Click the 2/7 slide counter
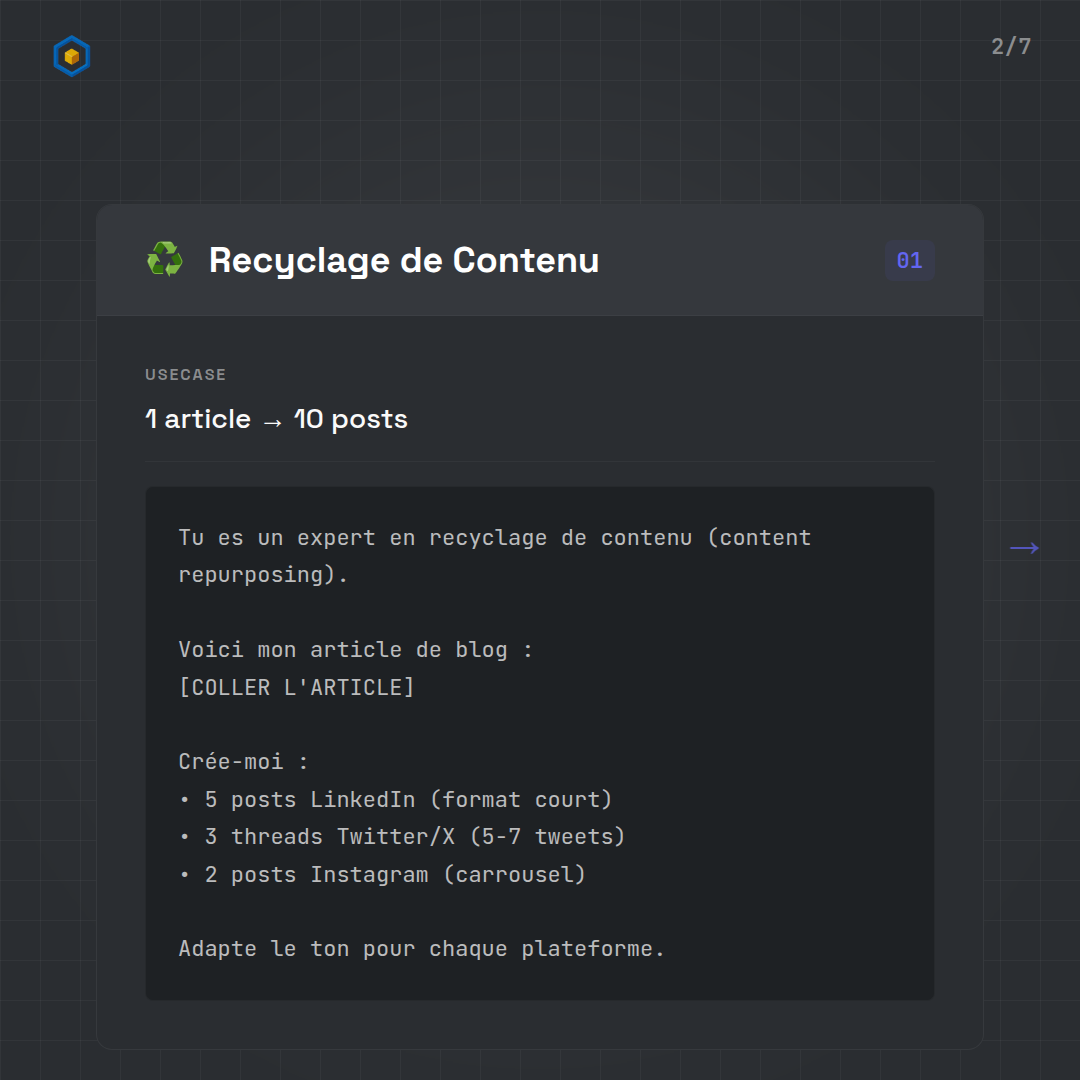 point(1011,47)
